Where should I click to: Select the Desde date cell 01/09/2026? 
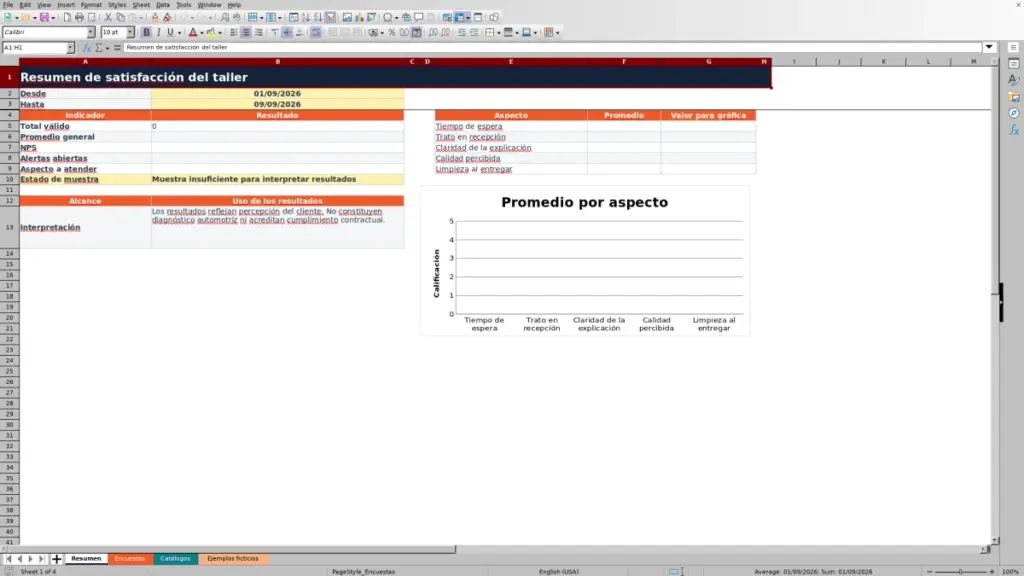point(277,93)
